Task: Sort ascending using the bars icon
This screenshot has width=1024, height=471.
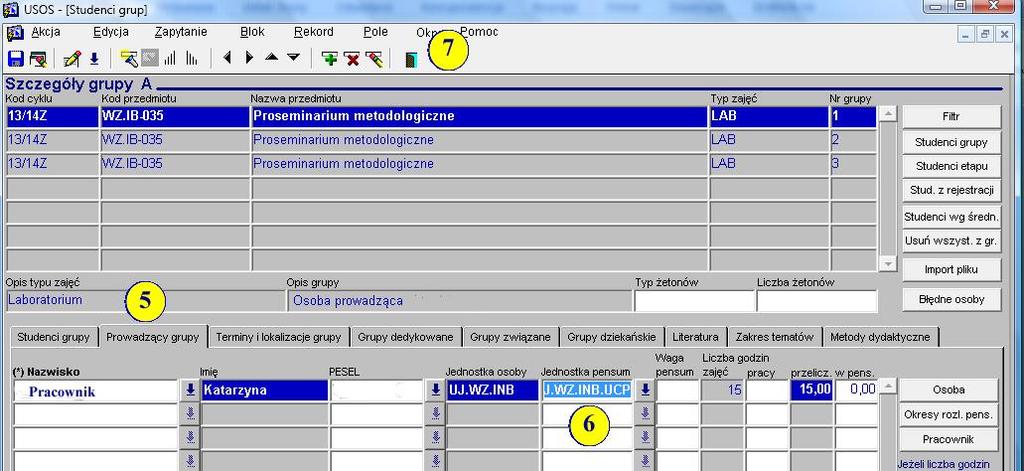Action: coord(170,59)
